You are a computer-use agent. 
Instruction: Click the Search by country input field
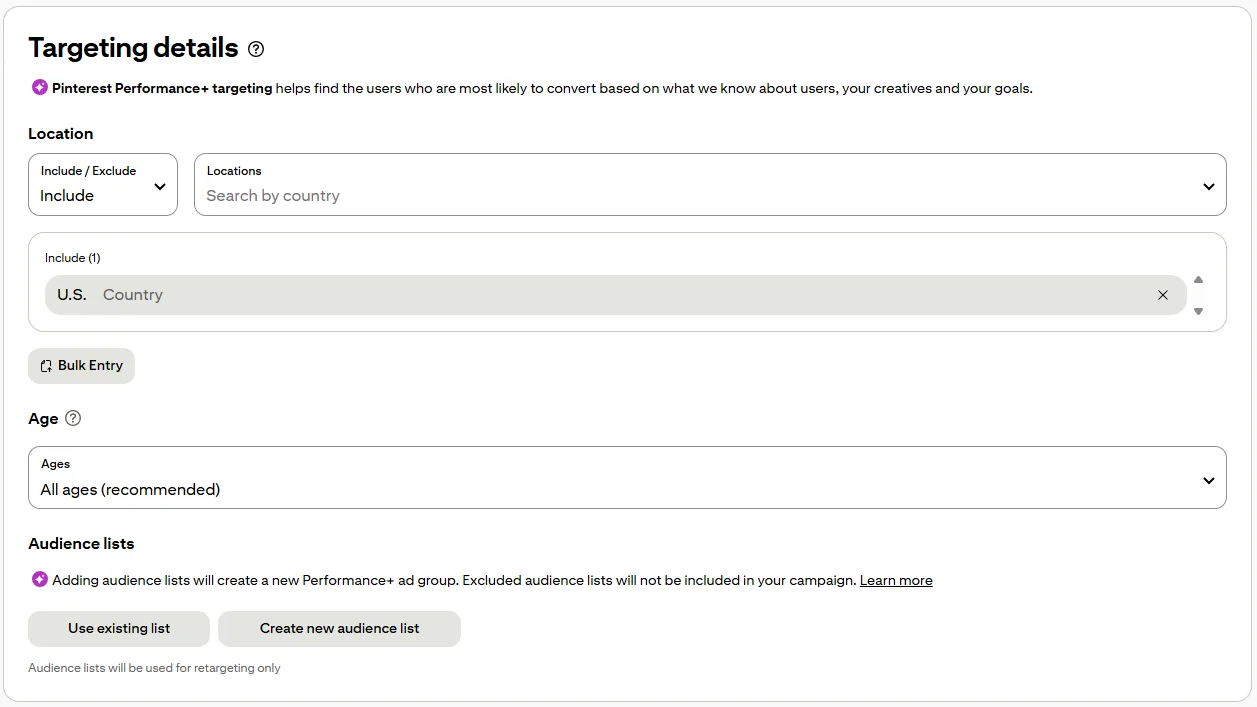pos(400,195)
